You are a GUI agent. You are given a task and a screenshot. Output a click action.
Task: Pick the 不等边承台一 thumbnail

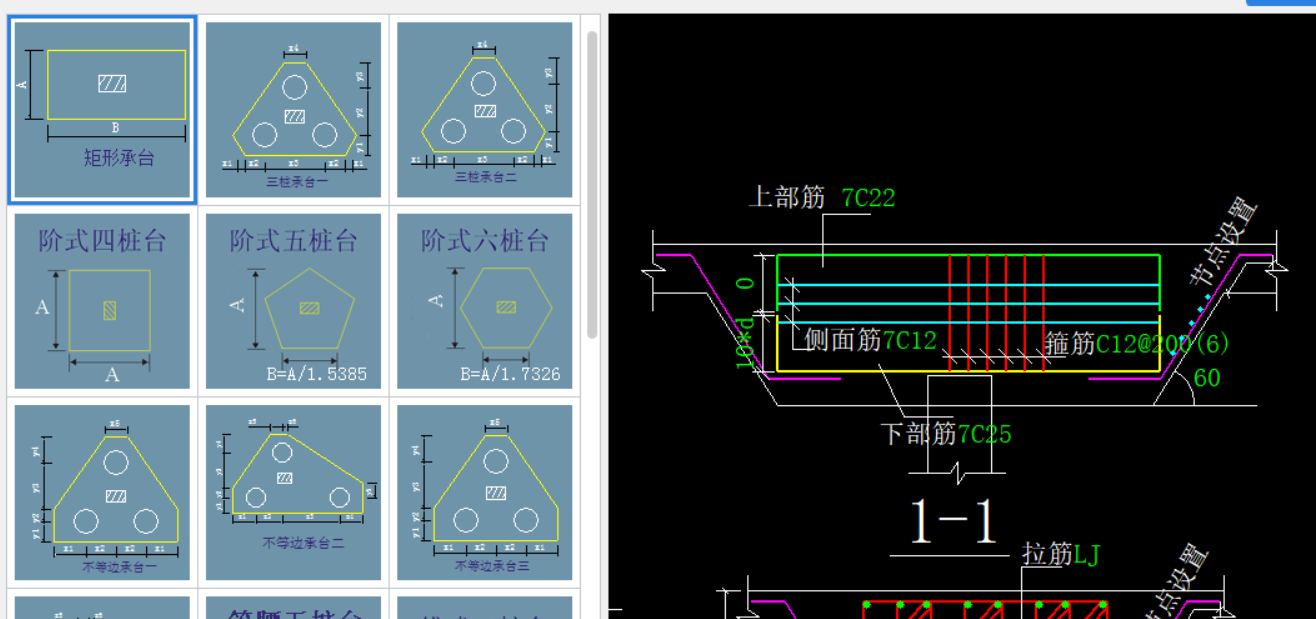(101, 492)
